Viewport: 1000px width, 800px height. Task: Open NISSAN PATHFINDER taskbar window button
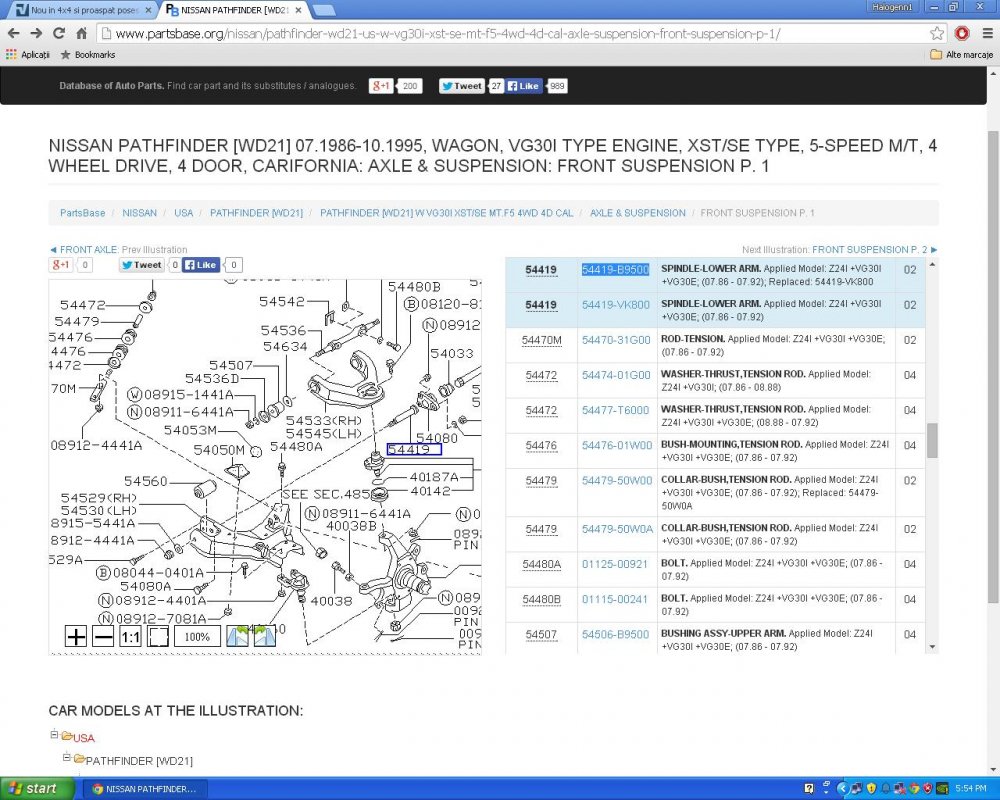tap(144, 789)
